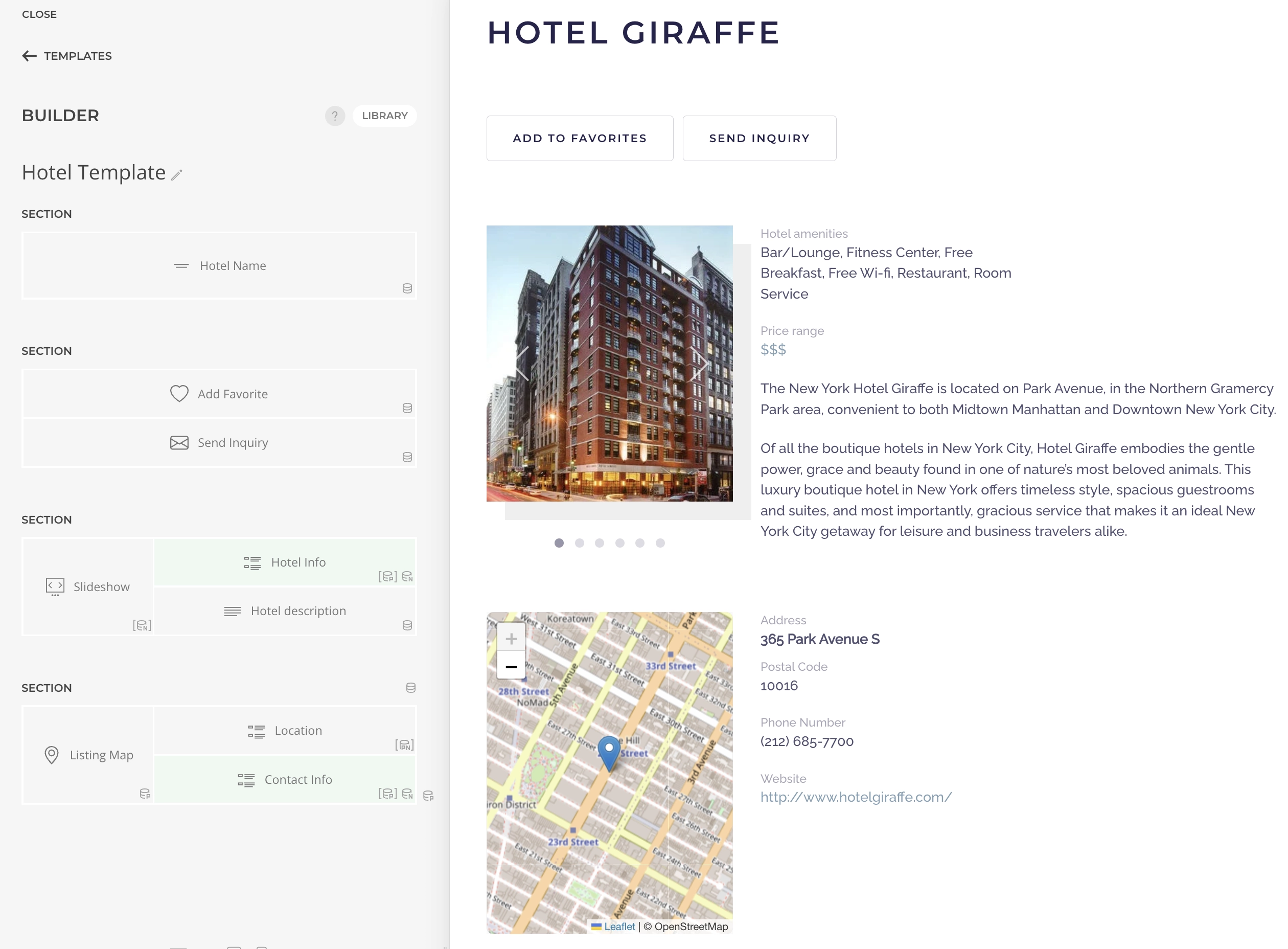Expand the third SECTION with slideshow
The image size is (1288, 949).
(x=47, y=519)
